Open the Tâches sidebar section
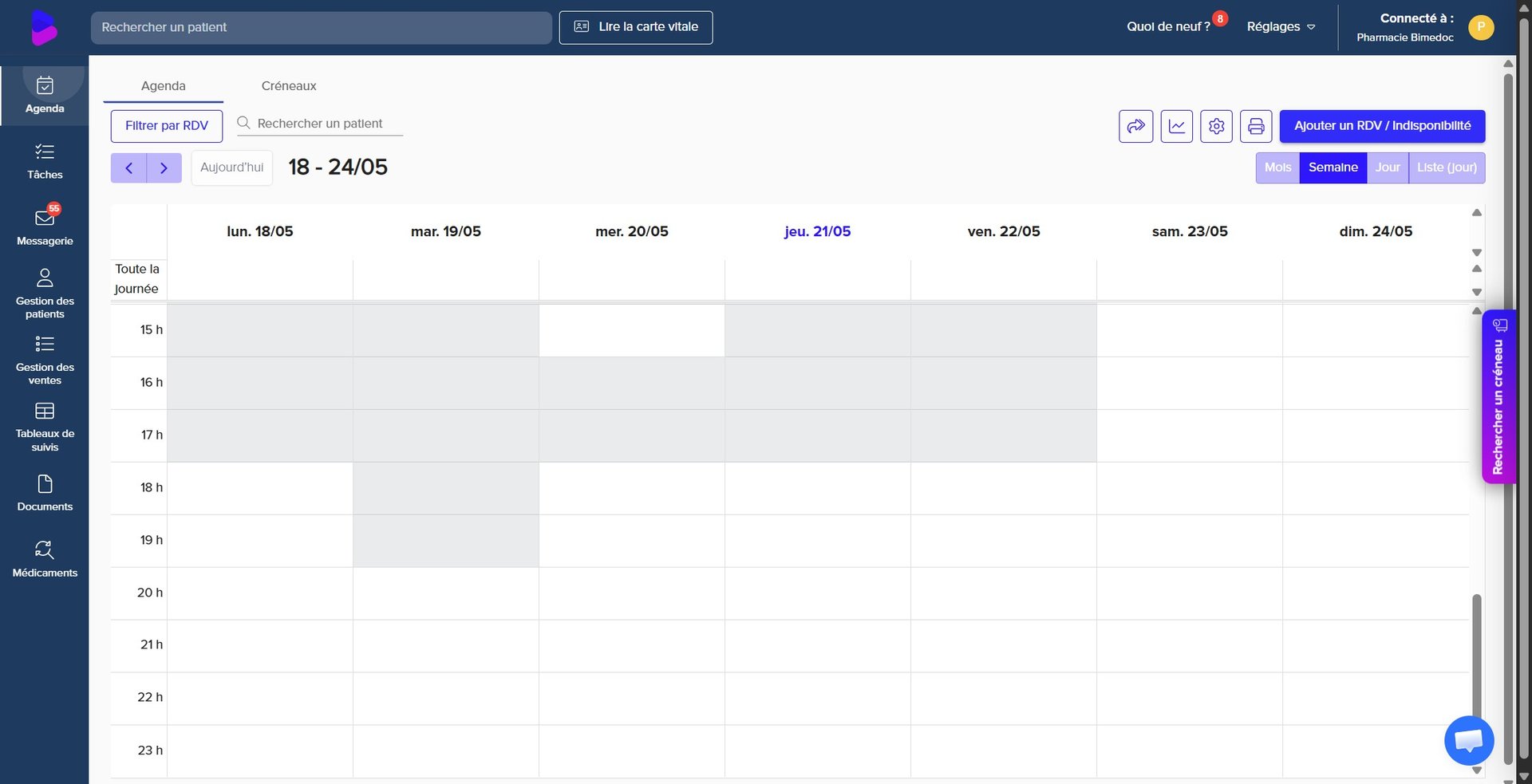The height and width of the screenshot is (784, 1532). [45, 161]
